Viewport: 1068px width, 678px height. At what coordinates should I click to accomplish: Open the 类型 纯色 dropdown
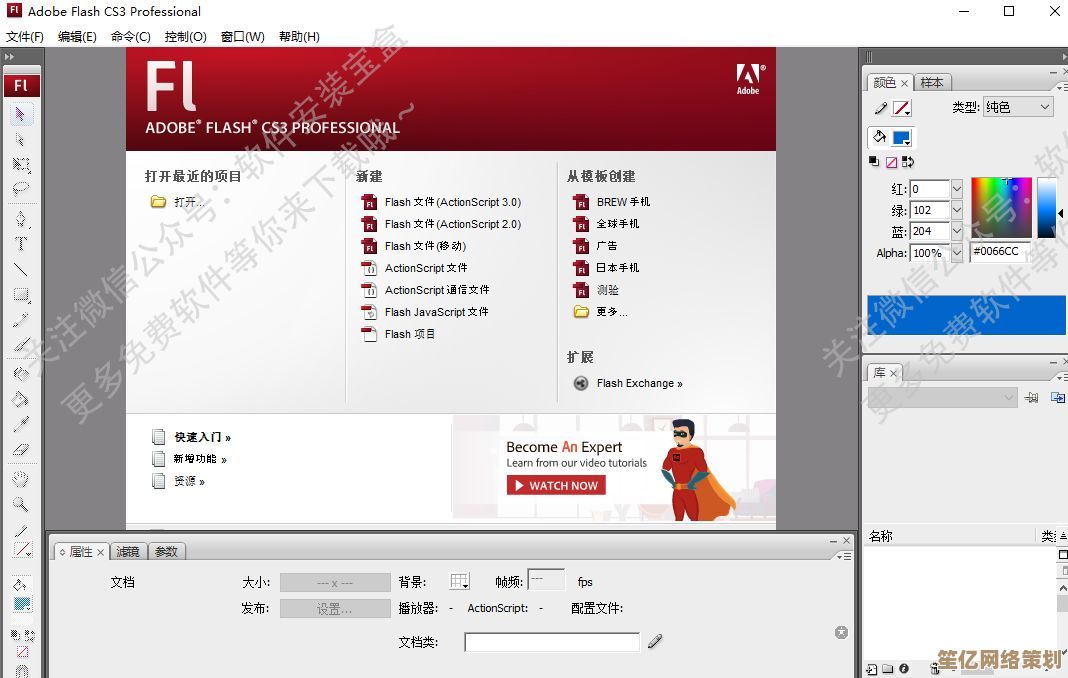click(1018, 107)
